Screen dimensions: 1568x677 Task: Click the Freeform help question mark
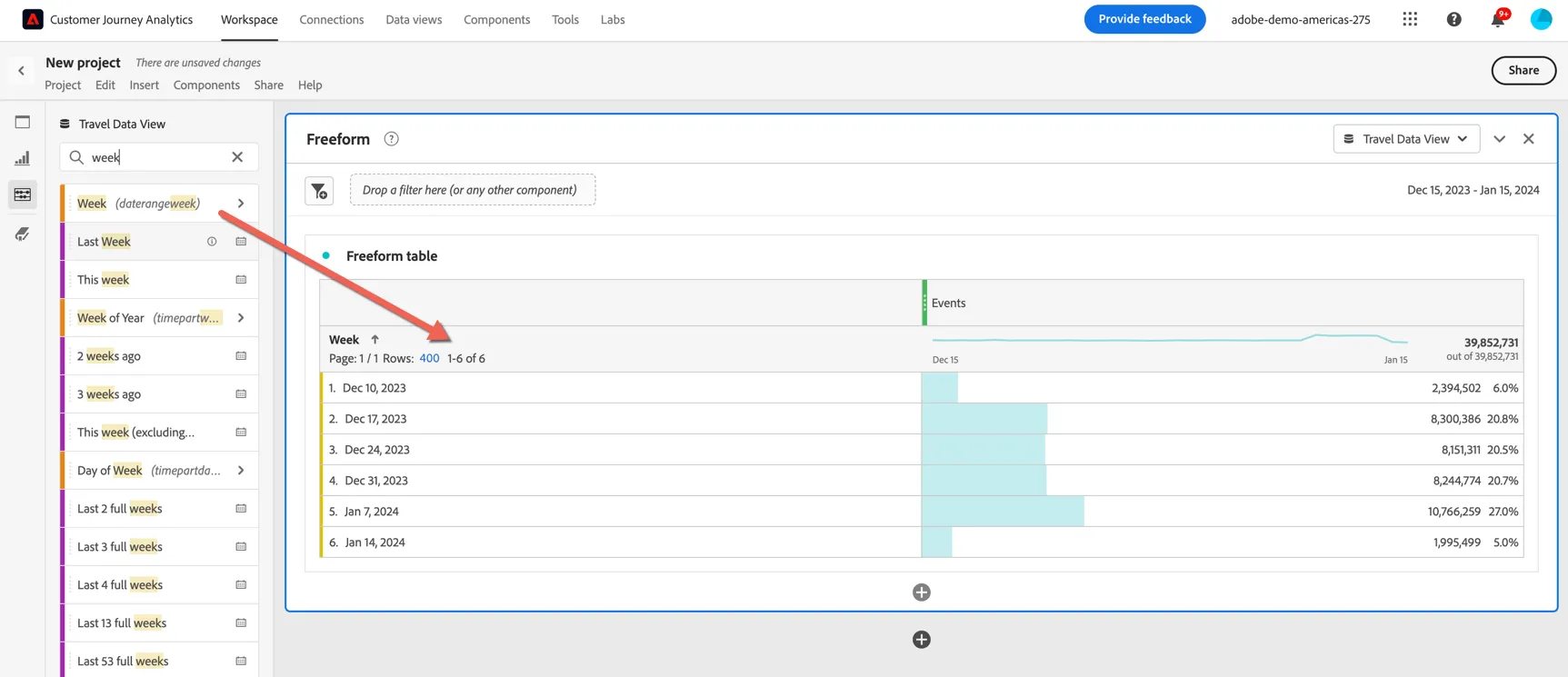click(x=391, y=139)
